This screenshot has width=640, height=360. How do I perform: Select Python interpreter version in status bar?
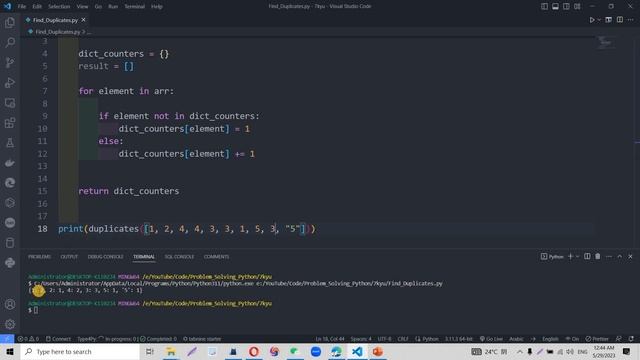459,339
